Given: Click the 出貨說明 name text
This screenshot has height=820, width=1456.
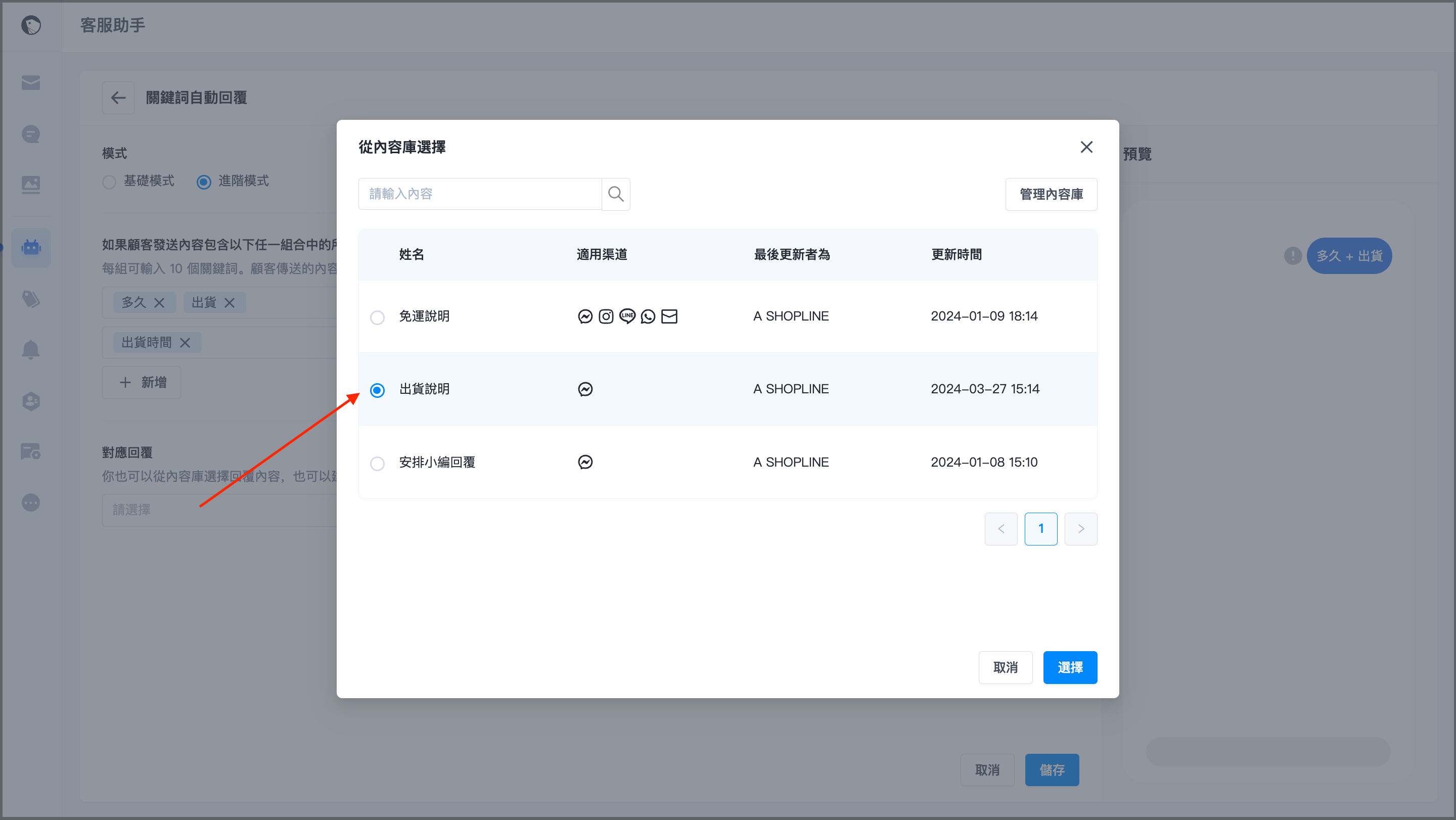Looking at the screenshot, I should [x=424, y=389].
